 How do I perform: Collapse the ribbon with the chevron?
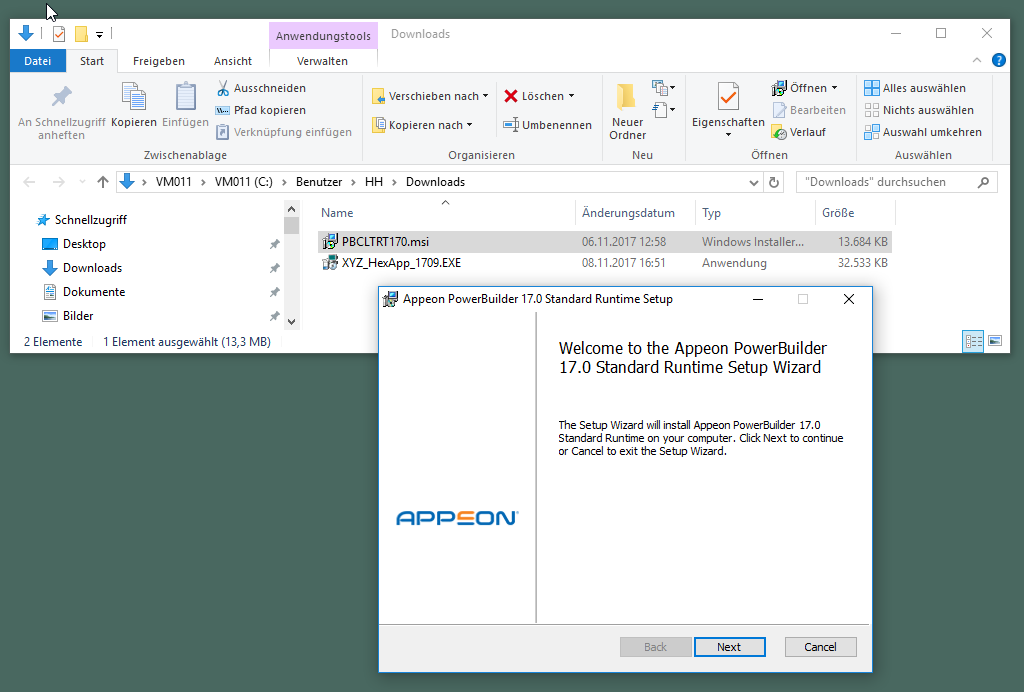pyautogui.click(x=977, y=60)
